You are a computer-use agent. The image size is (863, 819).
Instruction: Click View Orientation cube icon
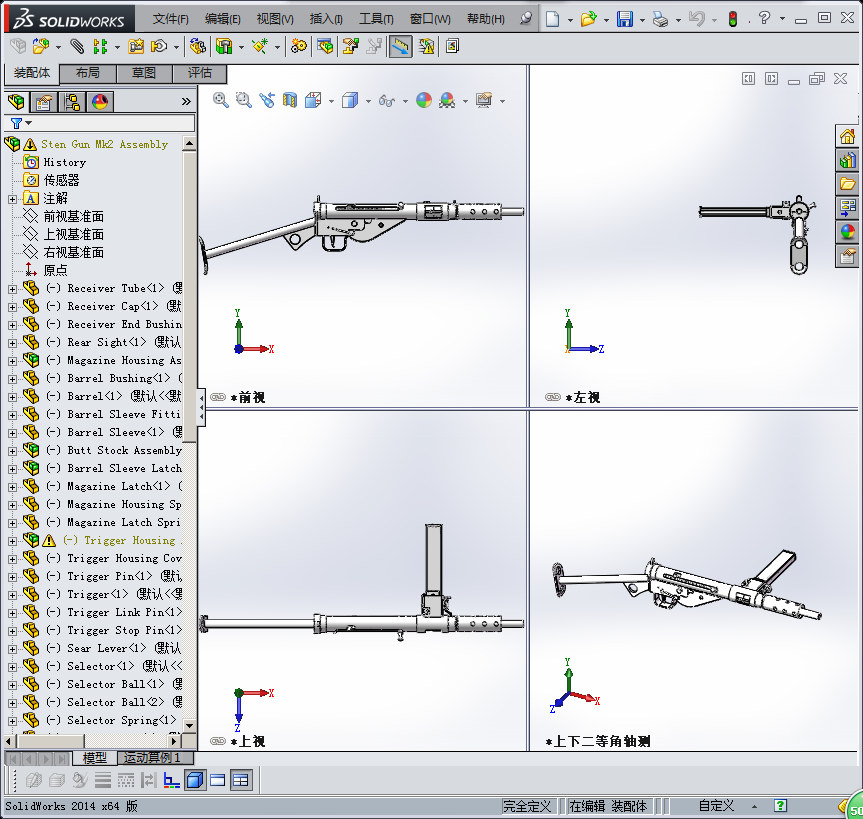313,100
